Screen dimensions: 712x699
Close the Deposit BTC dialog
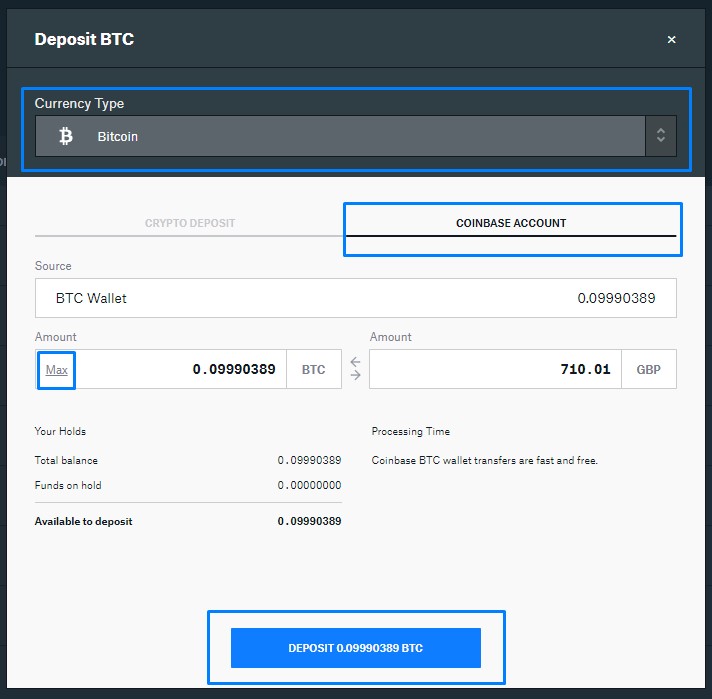[x=671, y=40]
